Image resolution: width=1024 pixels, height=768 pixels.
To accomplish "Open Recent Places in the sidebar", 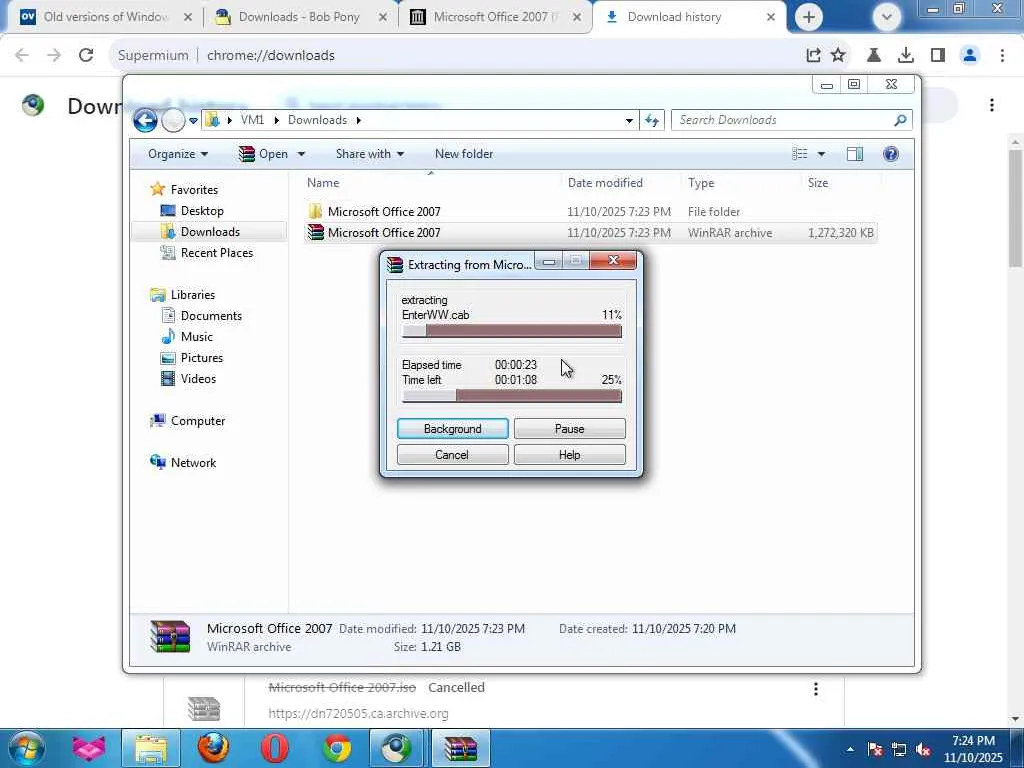I will (x=216, y=253).
